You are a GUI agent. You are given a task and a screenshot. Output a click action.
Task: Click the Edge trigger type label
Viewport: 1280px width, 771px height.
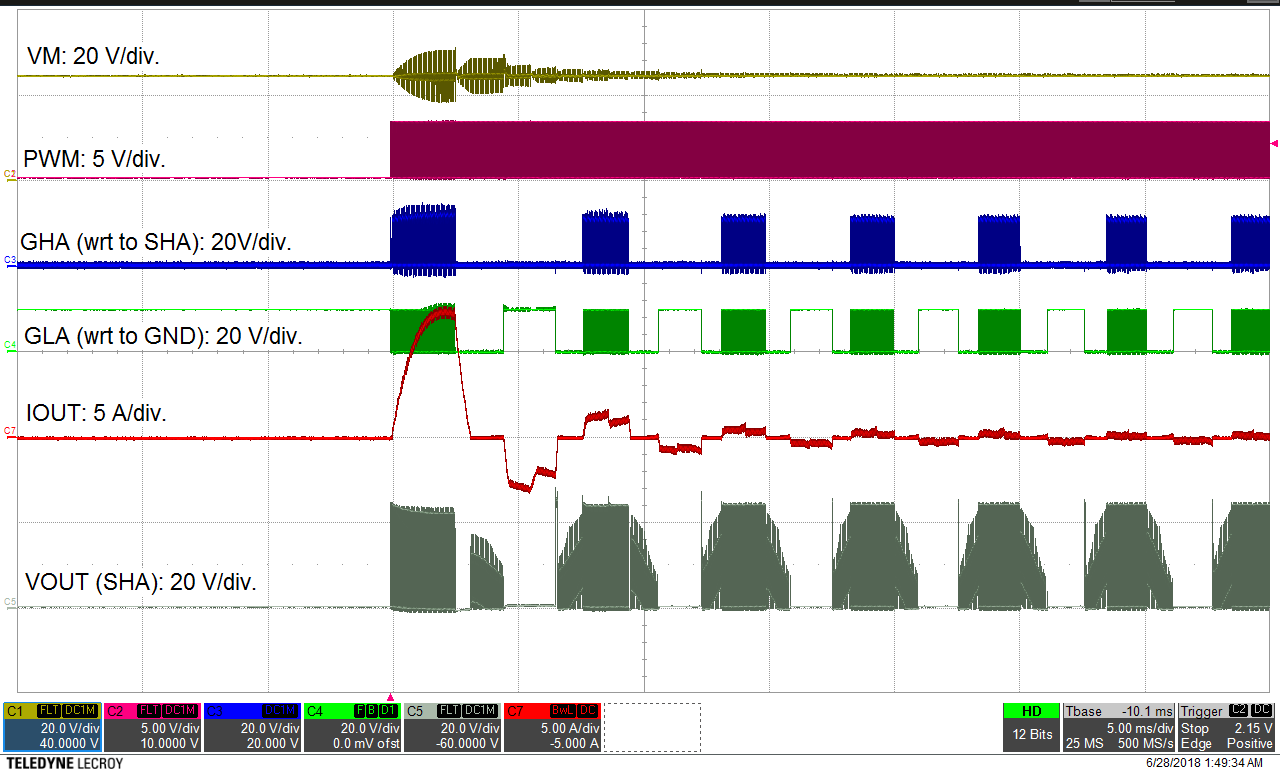(x=1195, y=742)
